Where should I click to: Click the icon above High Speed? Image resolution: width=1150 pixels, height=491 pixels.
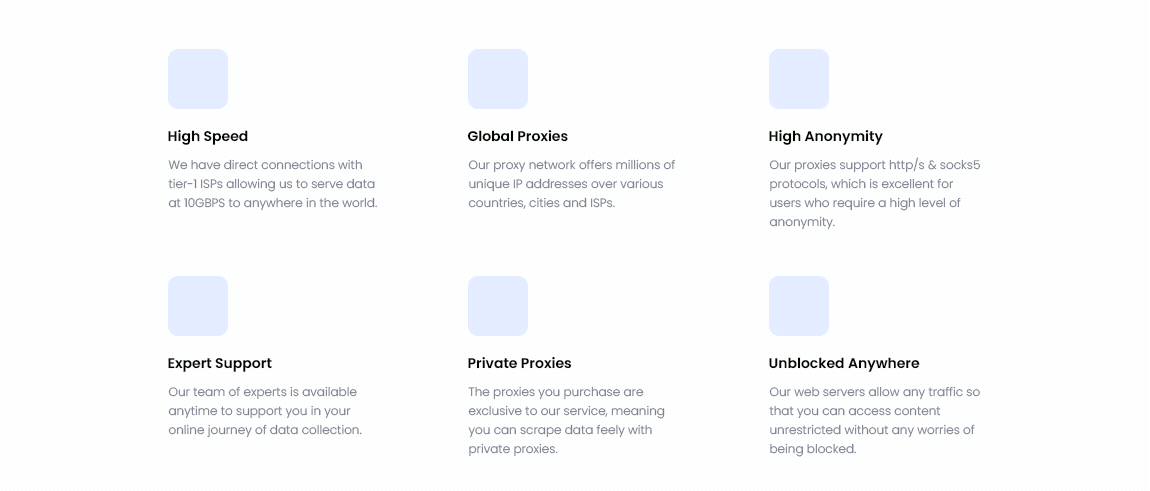coord(198,79)
